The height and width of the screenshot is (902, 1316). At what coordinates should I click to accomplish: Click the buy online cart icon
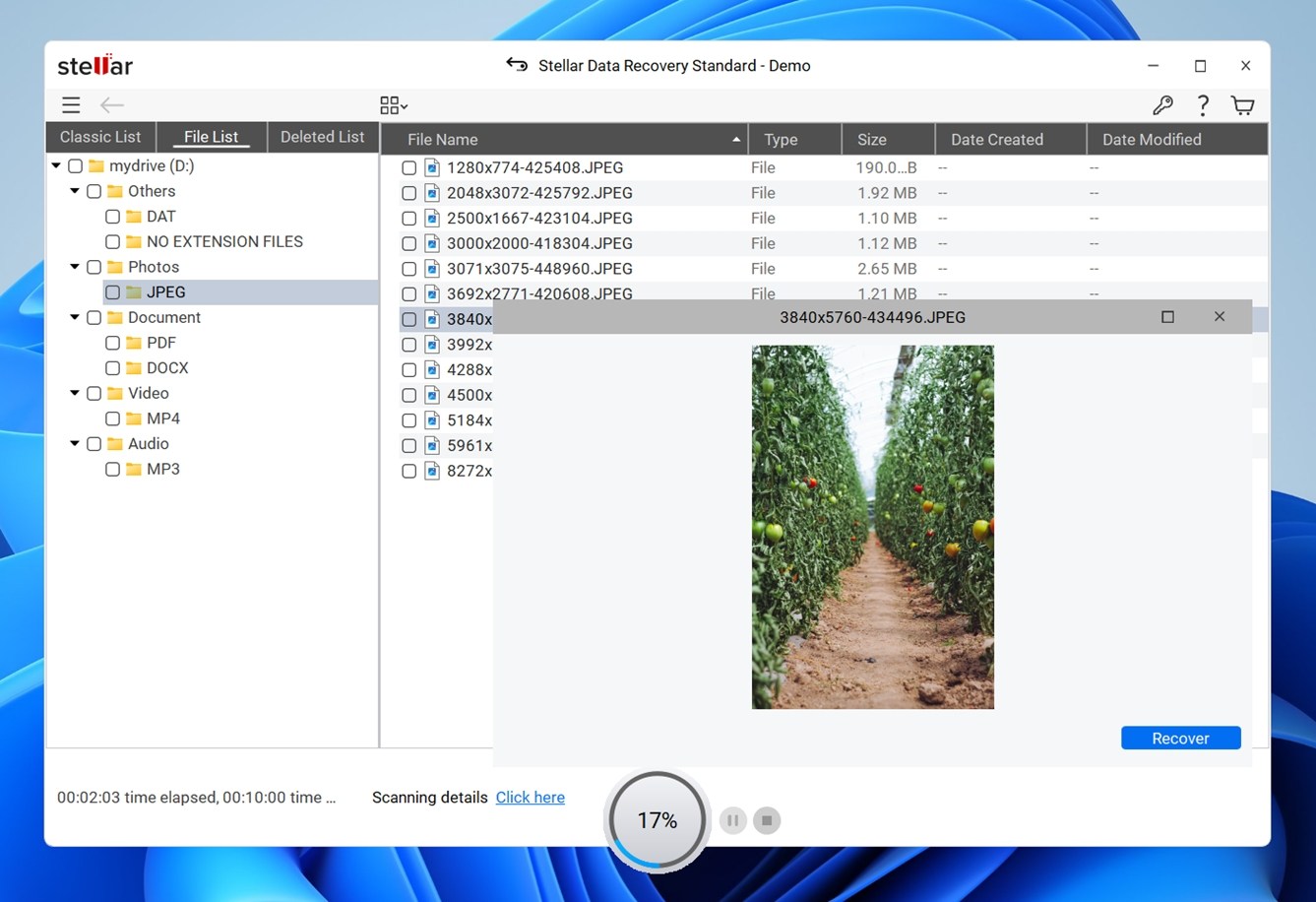click(x=1242, y=104)
